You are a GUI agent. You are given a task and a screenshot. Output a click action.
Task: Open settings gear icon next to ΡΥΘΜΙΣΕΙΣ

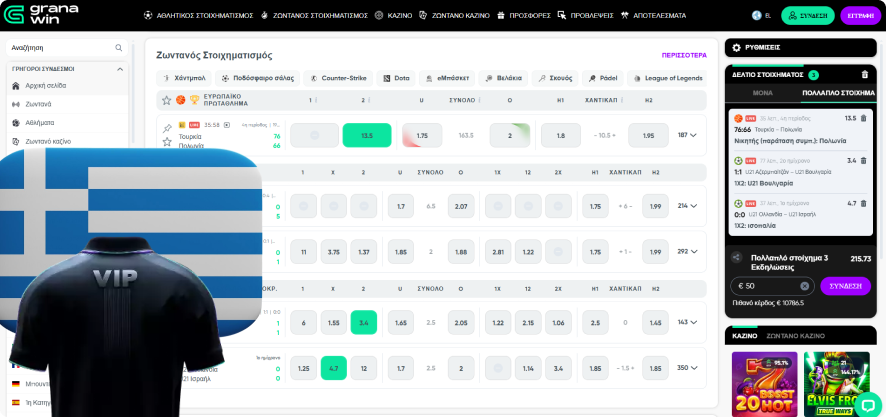coord(737,47)
